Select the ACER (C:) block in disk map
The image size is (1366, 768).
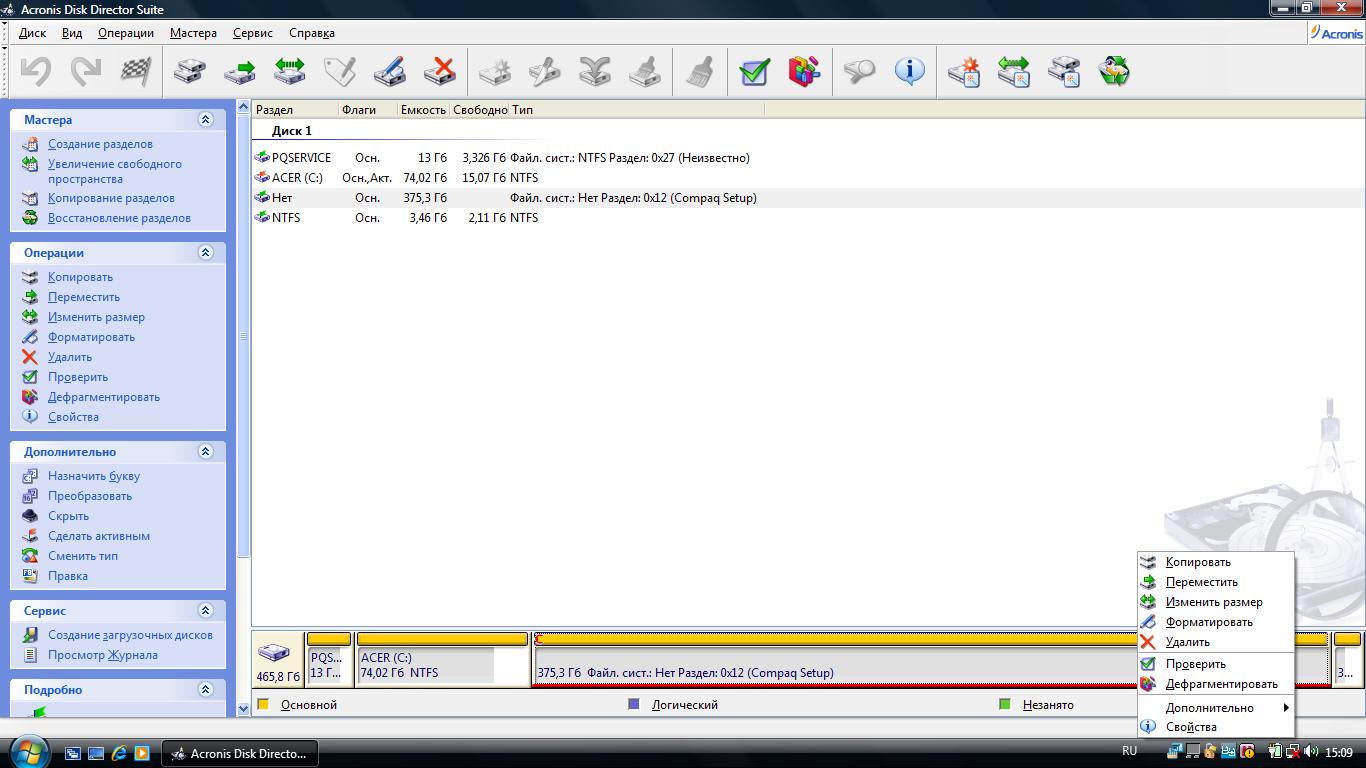(x=442, y=659)
